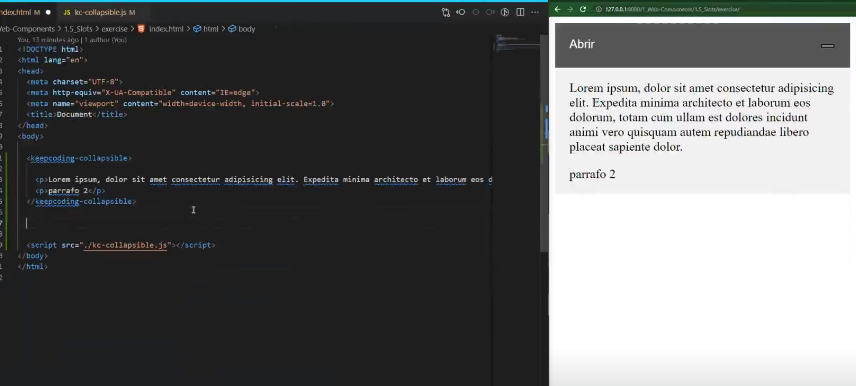Click the closing keepcoding-collapsible tag
The image size is (856, 386).
tap(81, 201)
